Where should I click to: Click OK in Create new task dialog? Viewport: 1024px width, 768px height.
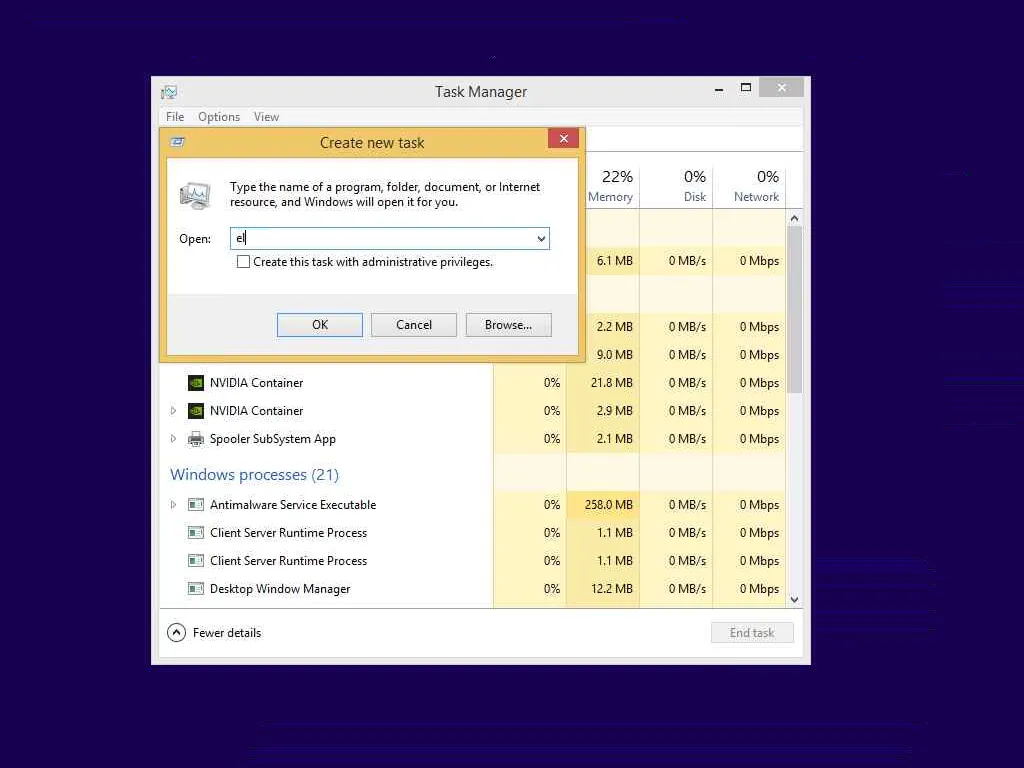click(320, 325)
